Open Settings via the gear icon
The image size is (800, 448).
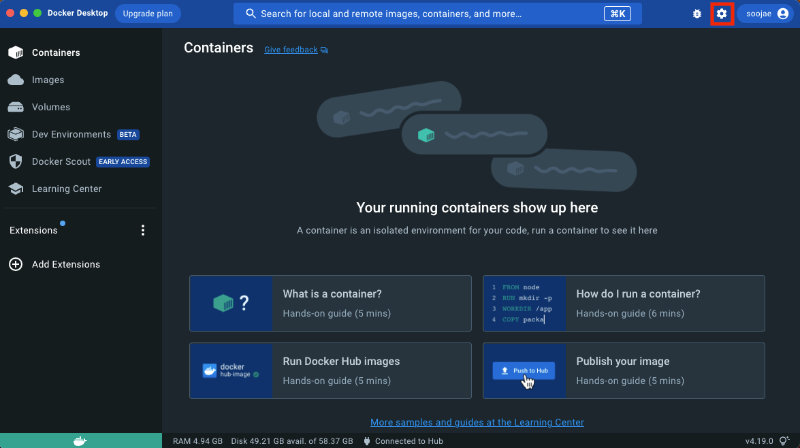721,14
